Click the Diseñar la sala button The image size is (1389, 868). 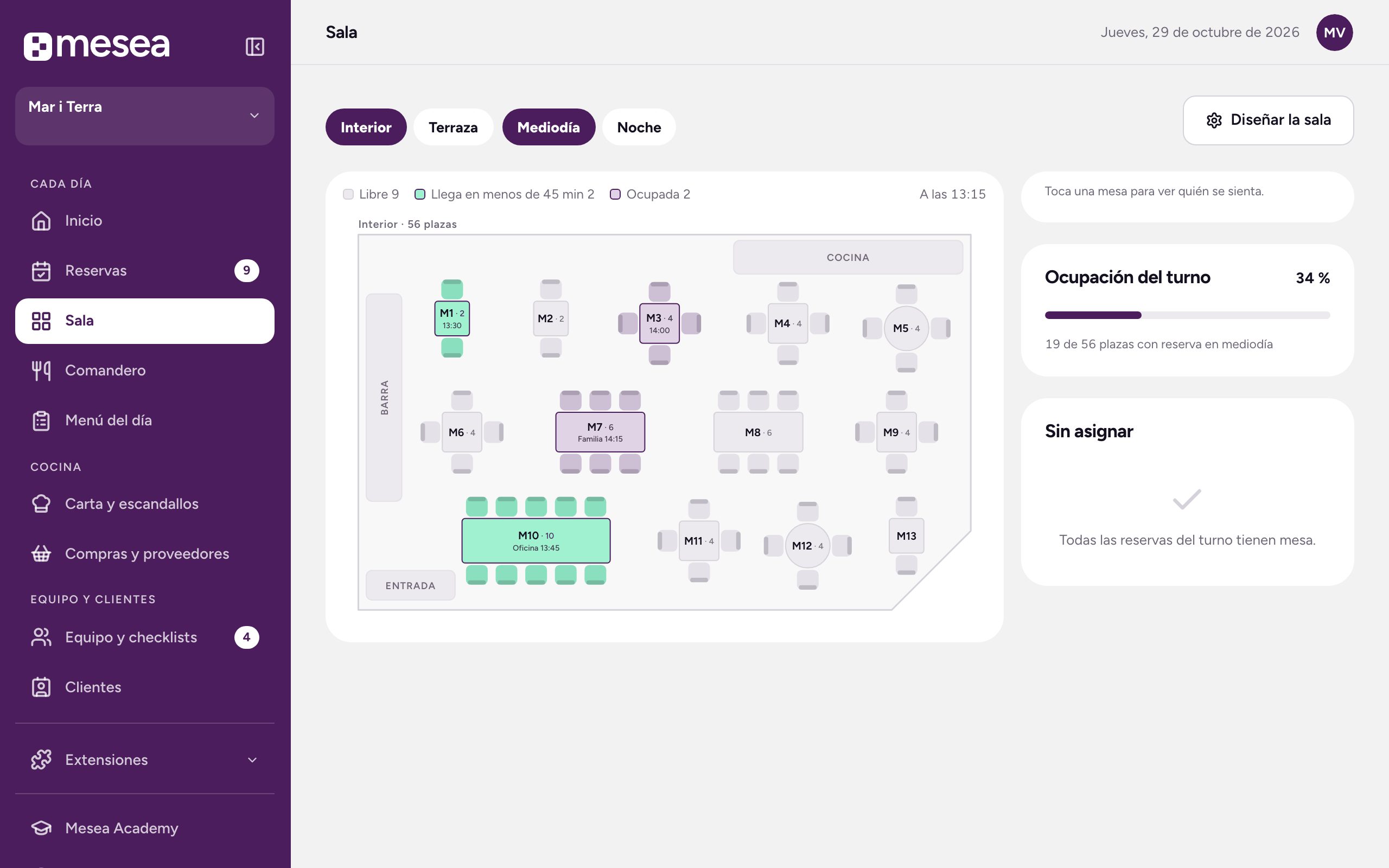pos(1268,120)
